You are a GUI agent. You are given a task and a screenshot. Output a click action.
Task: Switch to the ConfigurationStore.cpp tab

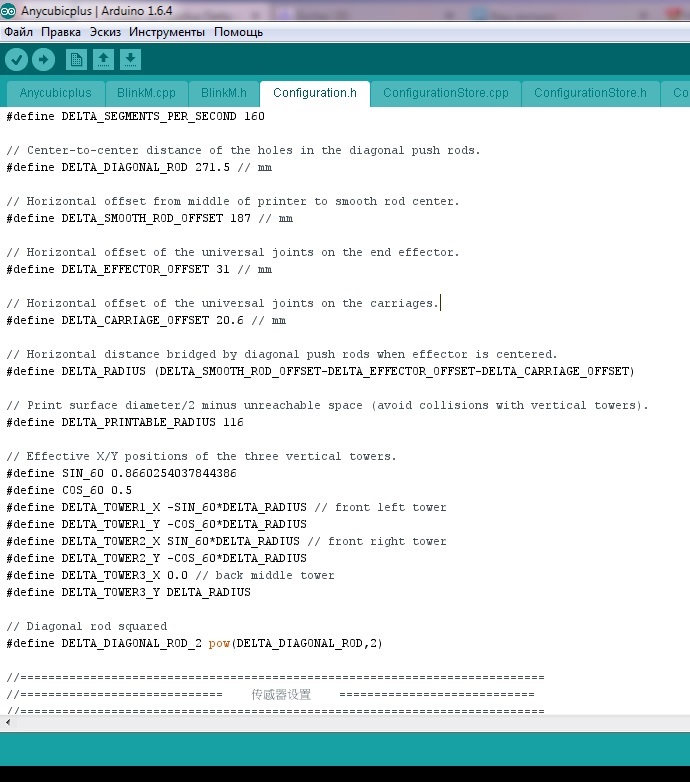point(446,93)
